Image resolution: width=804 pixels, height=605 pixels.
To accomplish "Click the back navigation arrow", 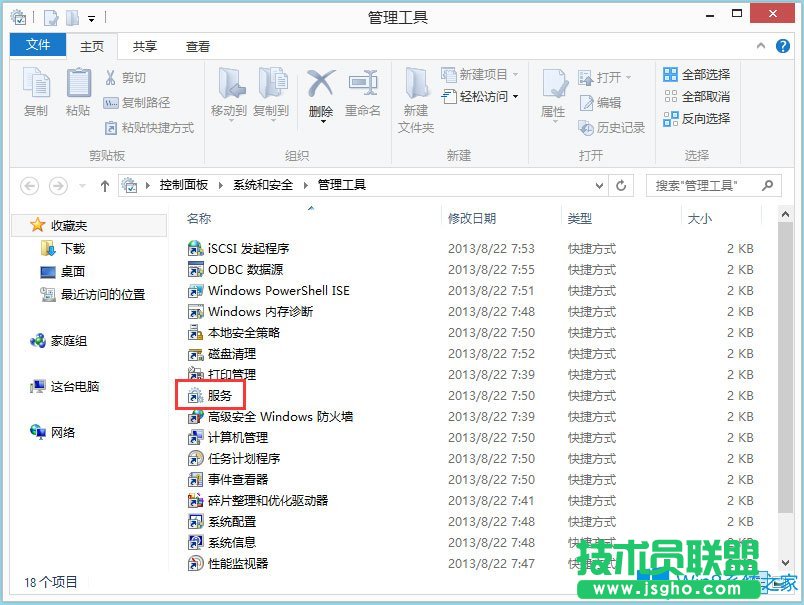I will point(31,184).
